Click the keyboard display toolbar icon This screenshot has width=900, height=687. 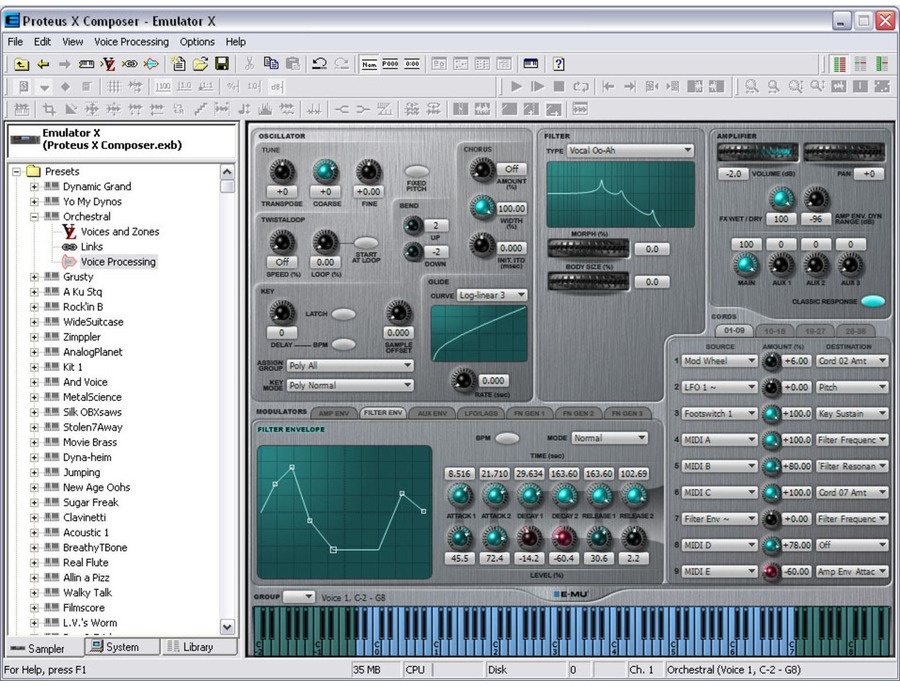click(x=531, y=64)
